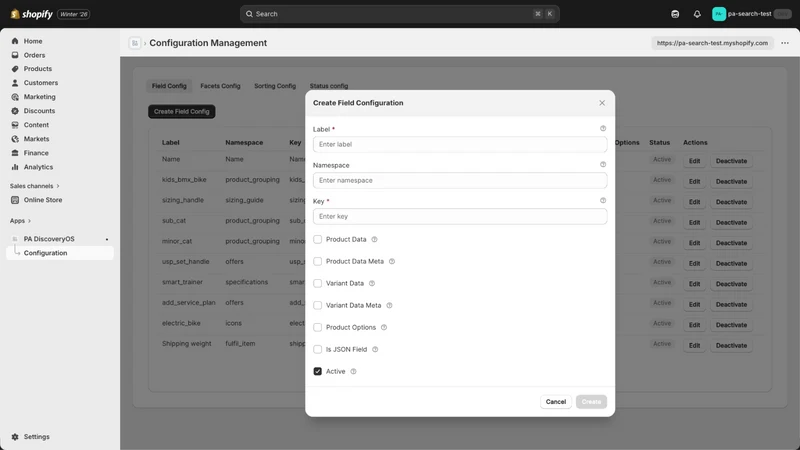Open the more actions ellipsis menu
The width and height of the screenshot is (800, 450).
(785, 43)
